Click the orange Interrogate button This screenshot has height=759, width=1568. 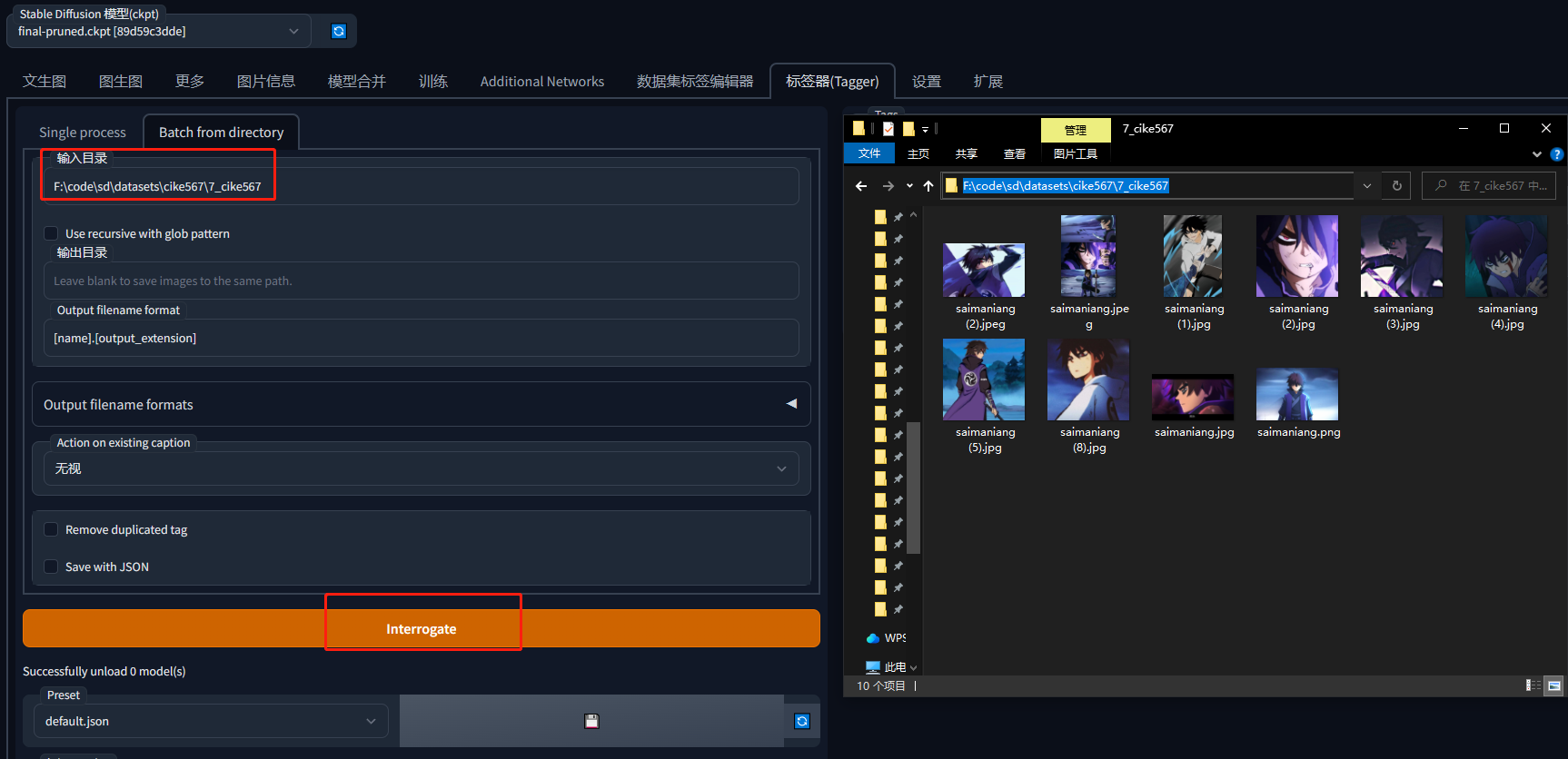point(422,628)
